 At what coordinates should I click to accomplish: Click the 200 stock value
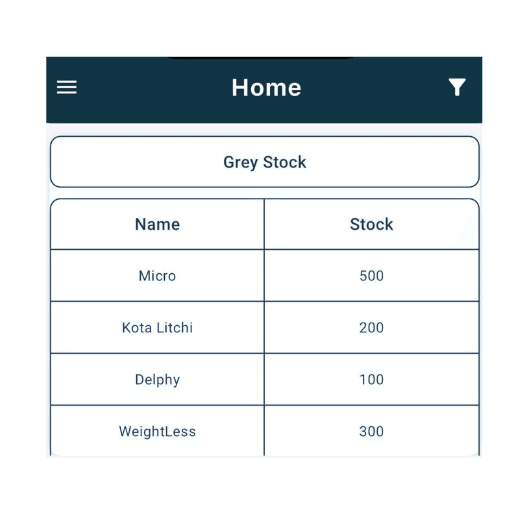click(x=371, y=328)
